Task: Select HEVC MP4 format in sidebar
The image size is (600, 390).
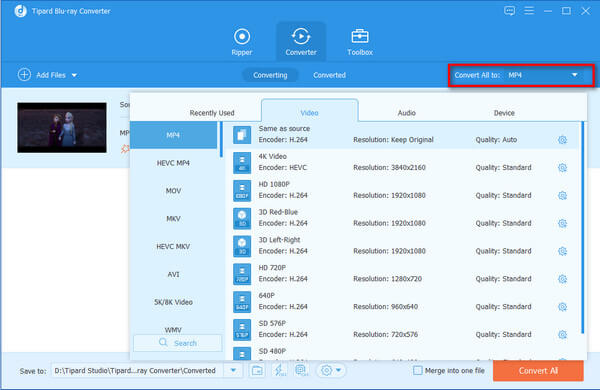Action: click(x=173, y=163)
